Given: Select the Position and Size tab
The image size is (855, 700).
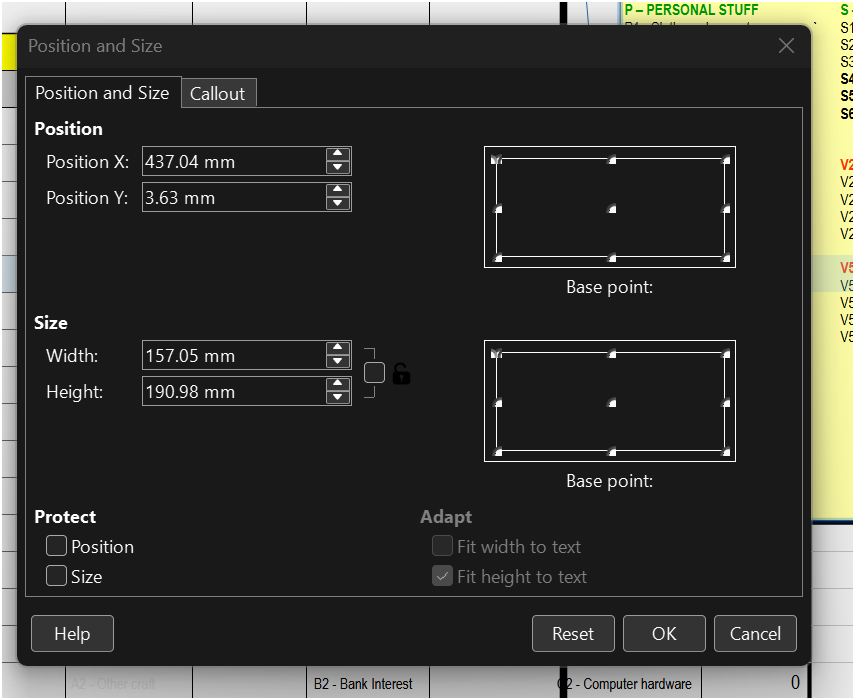Looking at the screenshot, I should (x=103, y=92).
